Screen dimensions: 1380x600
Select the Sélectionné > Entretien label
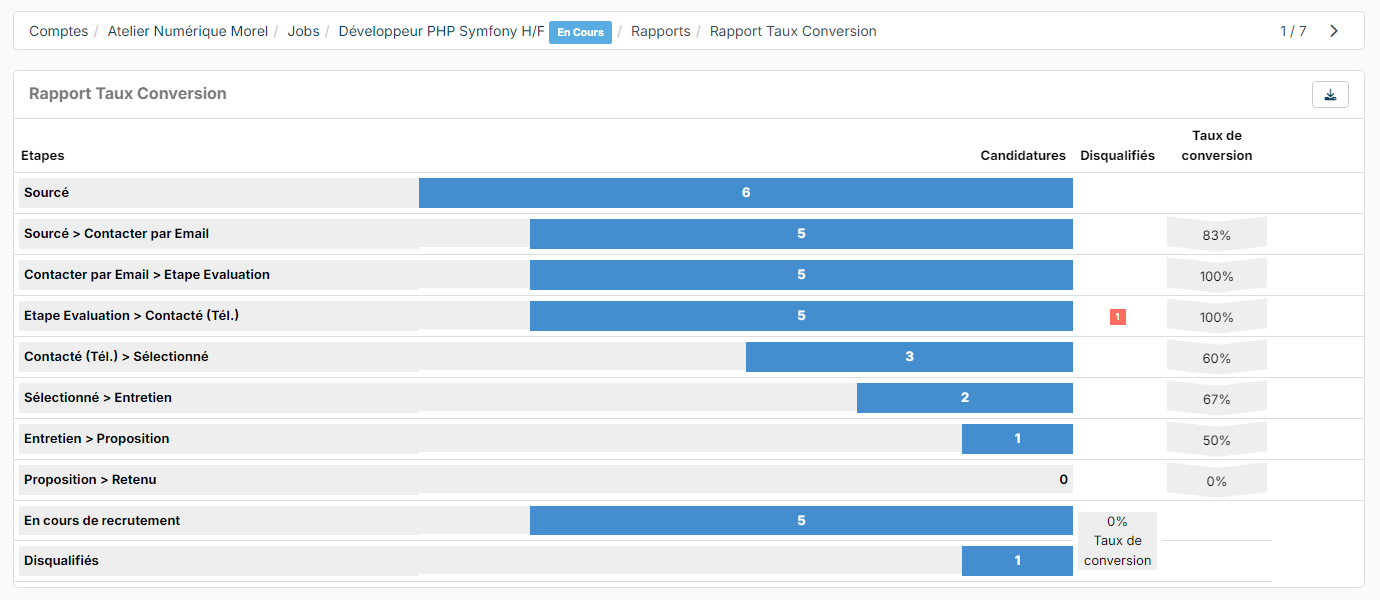(x=98, y=398)
